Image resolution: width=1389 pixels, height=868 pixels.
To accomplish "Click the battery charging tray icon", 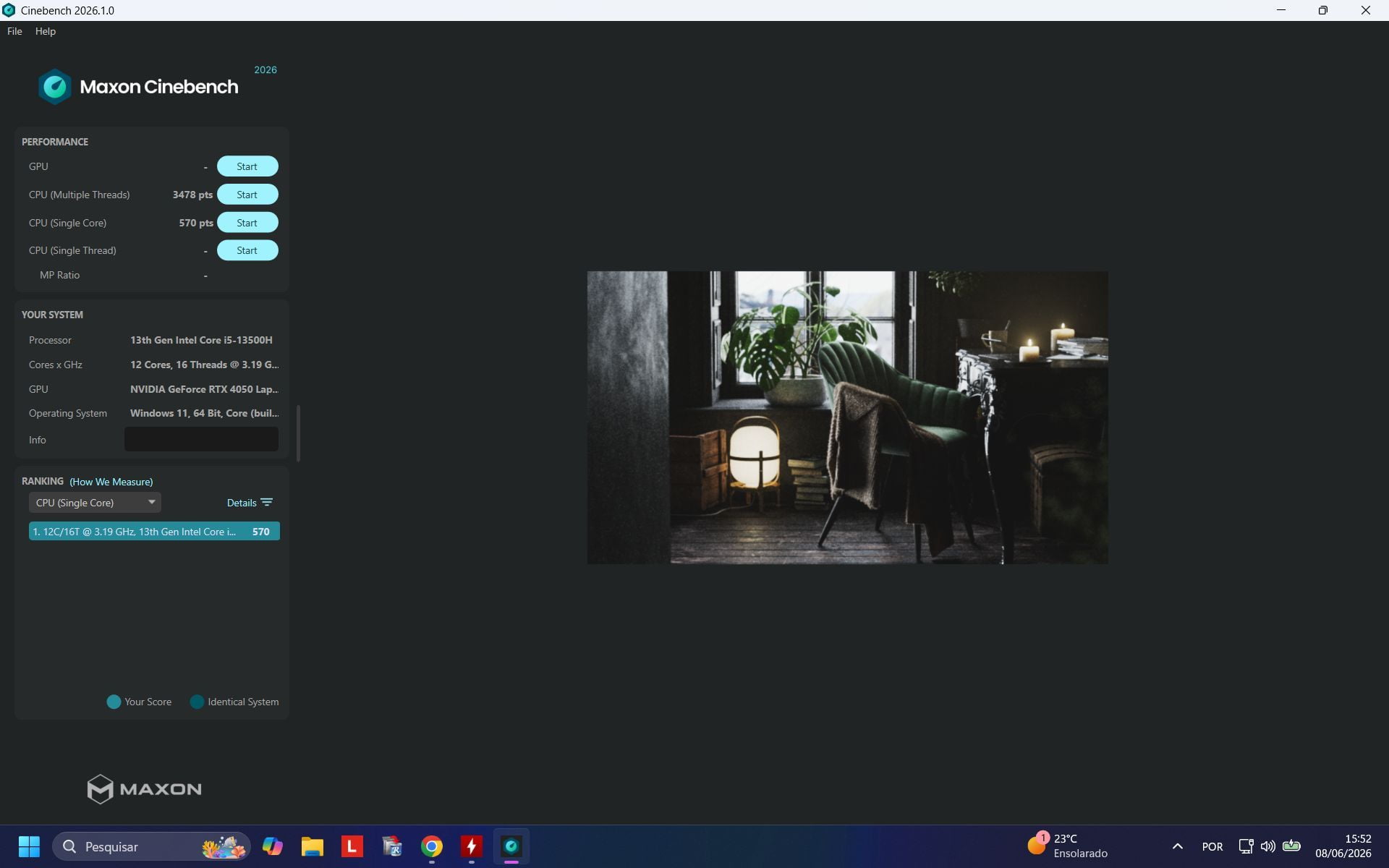I will coord(1291,846).
